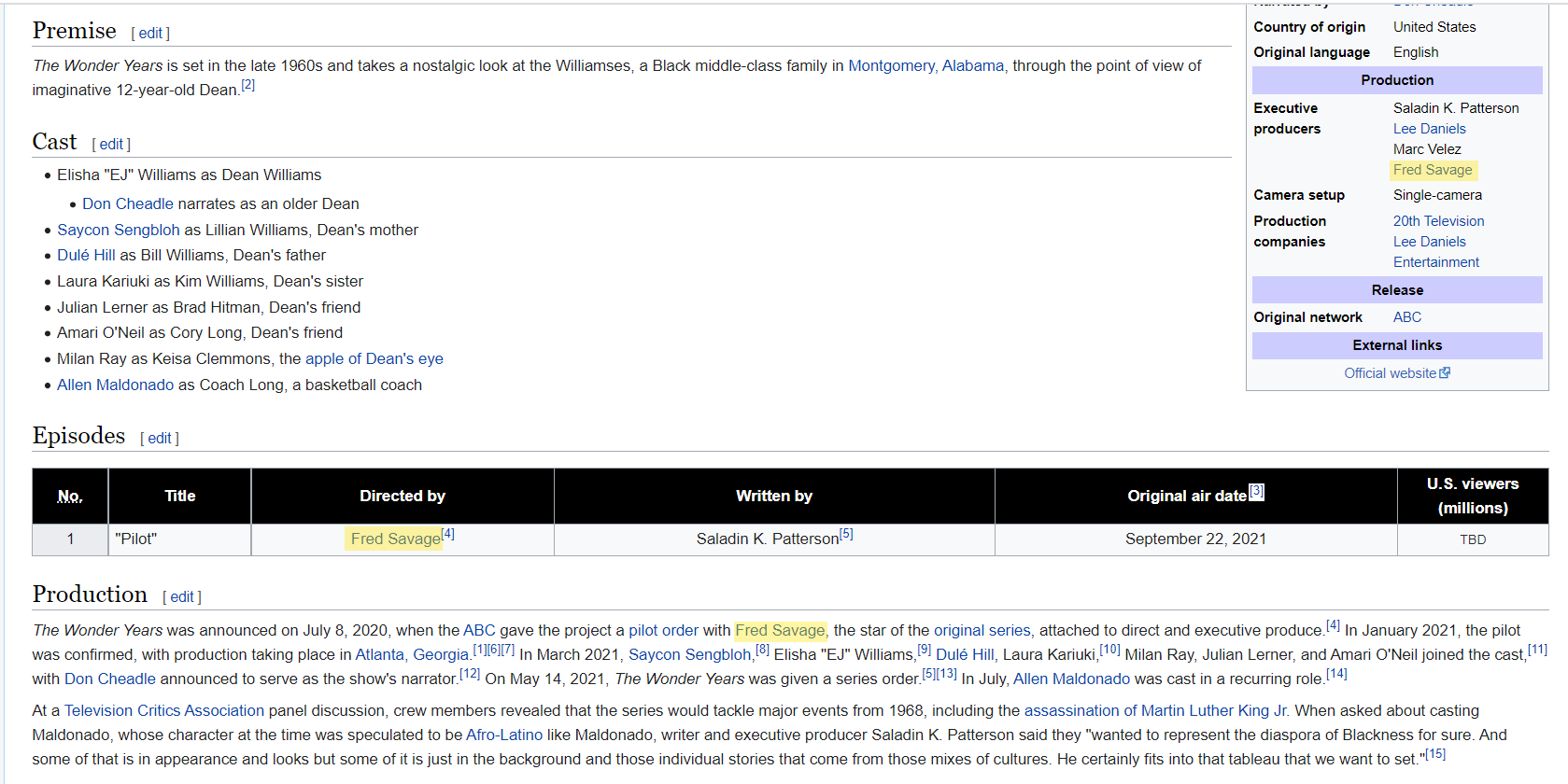Open the Dulé Hill cast link
The height and width of the screenshot is (784, 1568).
pyautogui.click(x=86, y=255)
